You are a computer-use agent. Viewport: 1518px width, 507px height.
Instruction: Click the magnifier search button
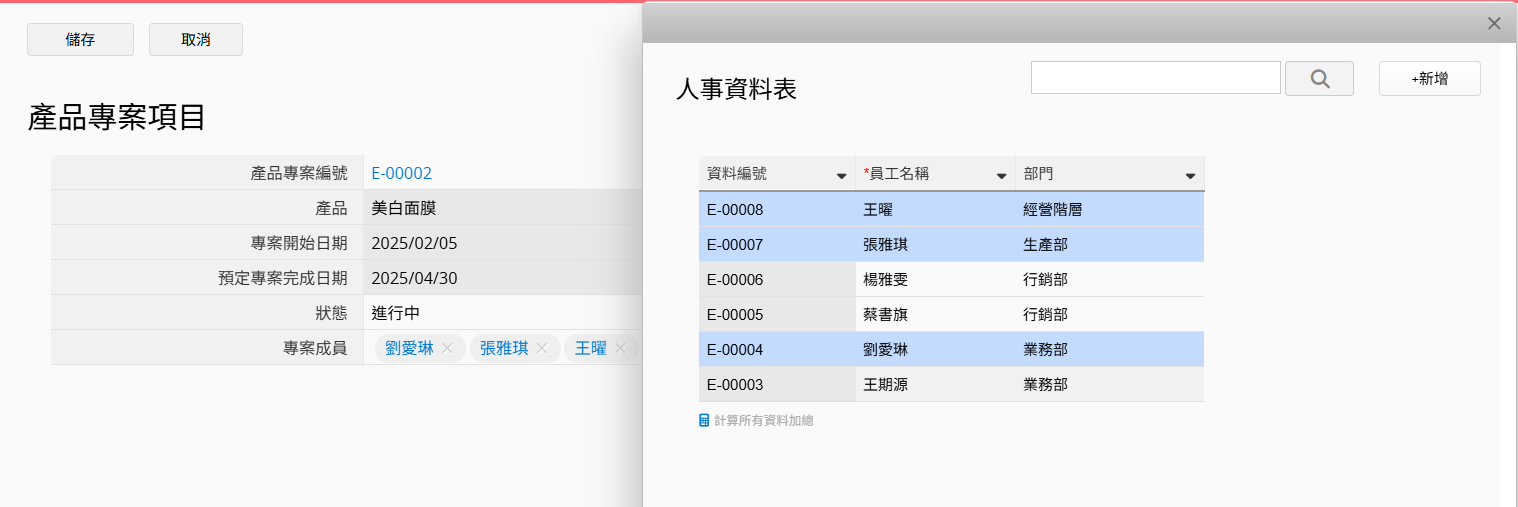pyautogui.click(x=1318, y=78)
